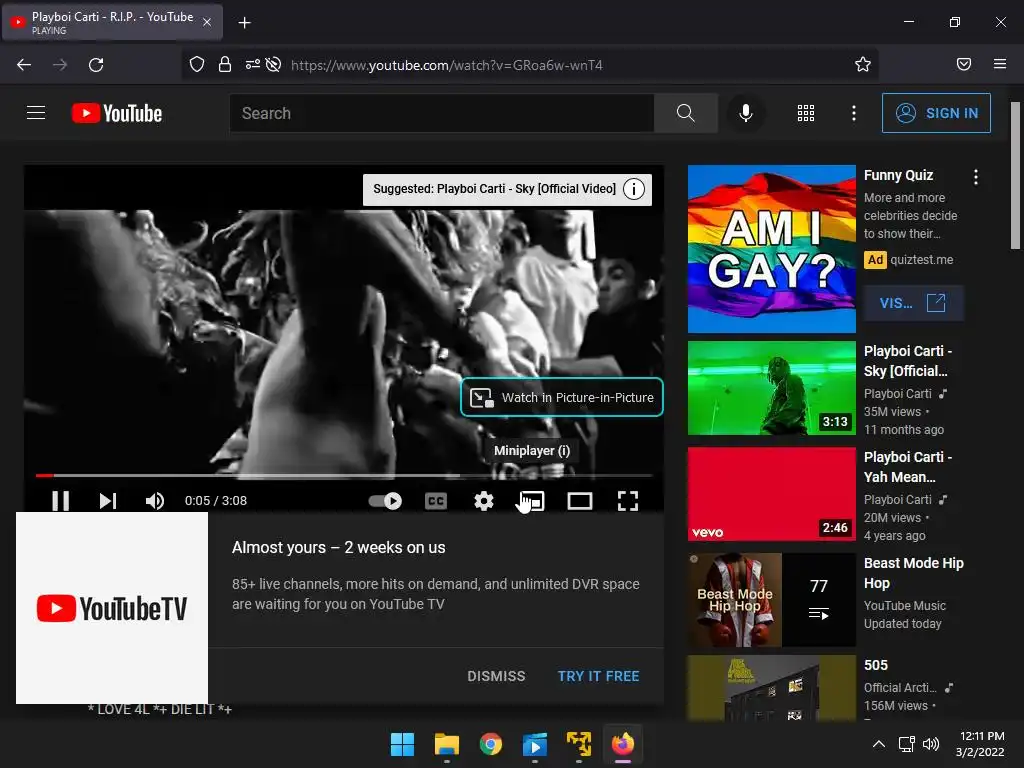Watch in Picture-in-Picture

(562, 397)
